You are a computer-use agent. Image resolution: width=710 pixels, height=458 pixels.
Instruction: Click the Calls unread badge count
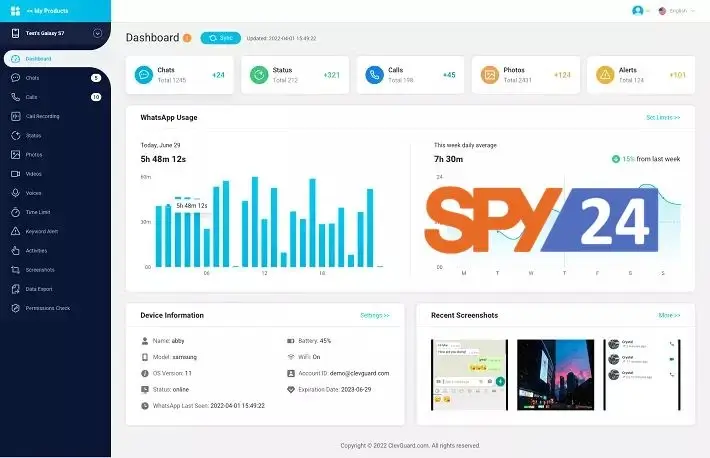click(96, 97)
